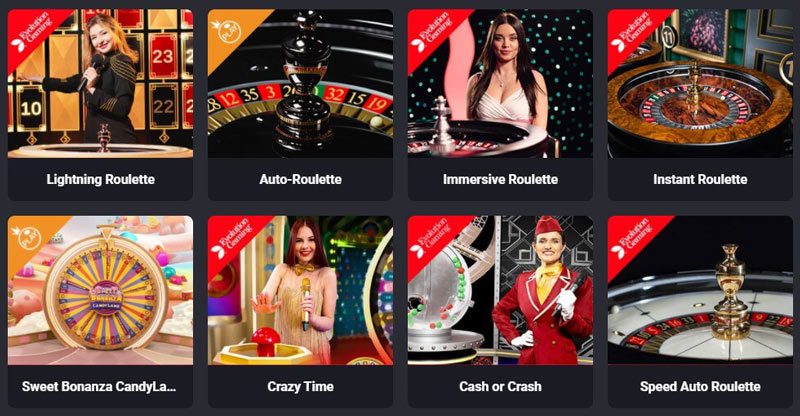Click the Evolution Gaming badge on Speed Auto Roulette

click(x=632, y=240)
